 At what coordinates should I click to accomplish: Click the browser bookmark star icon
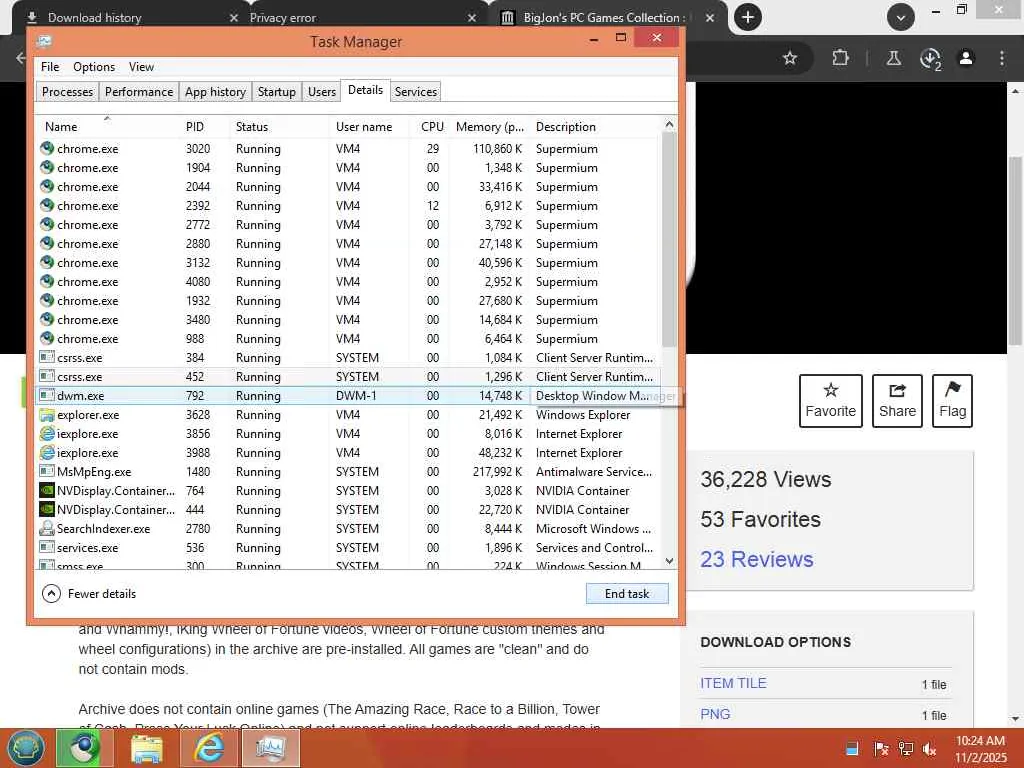(x=790, y=58)
